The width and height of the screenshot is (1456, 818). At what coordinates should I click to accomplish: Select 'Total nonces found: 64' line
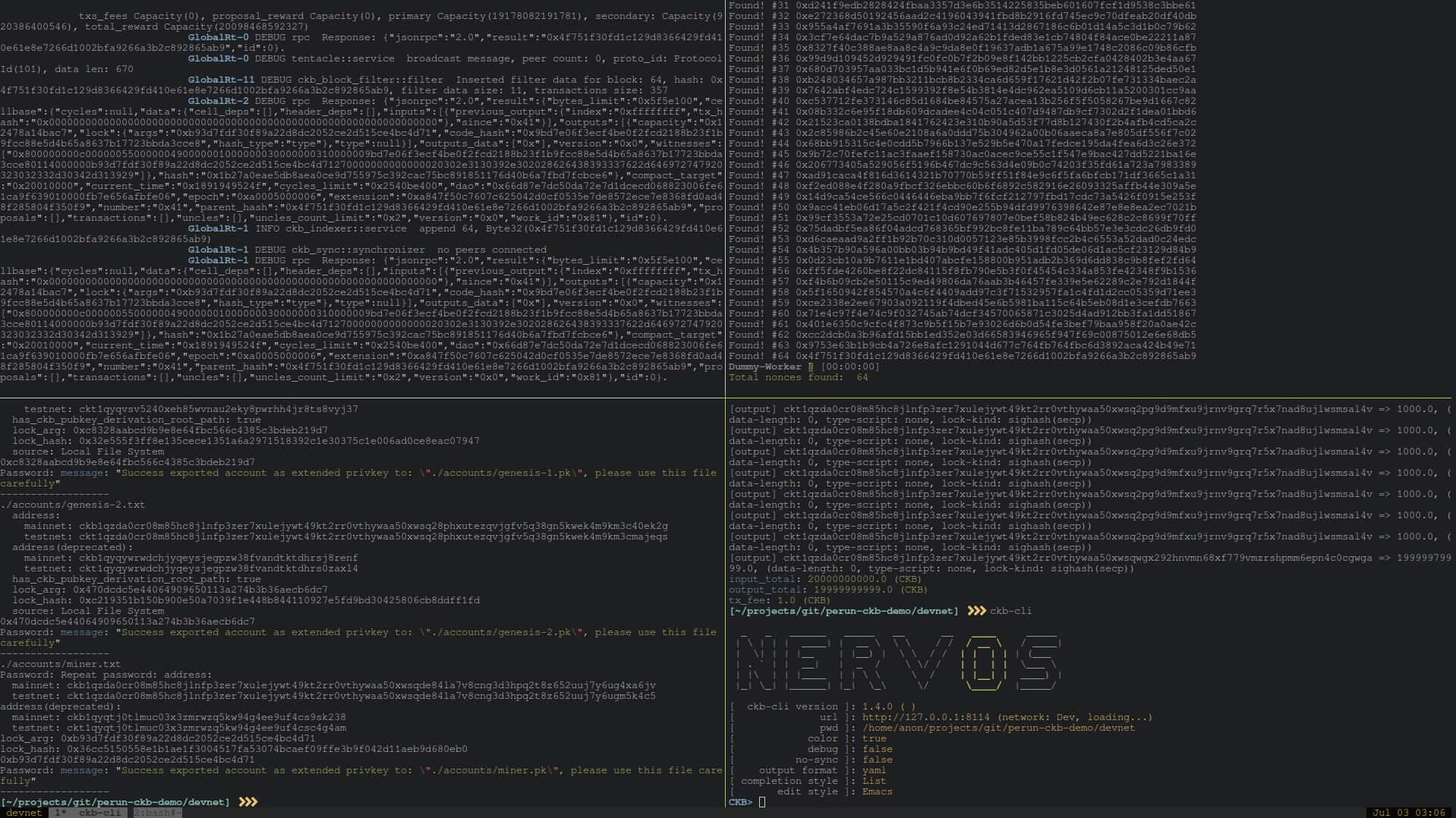(799, 377)
